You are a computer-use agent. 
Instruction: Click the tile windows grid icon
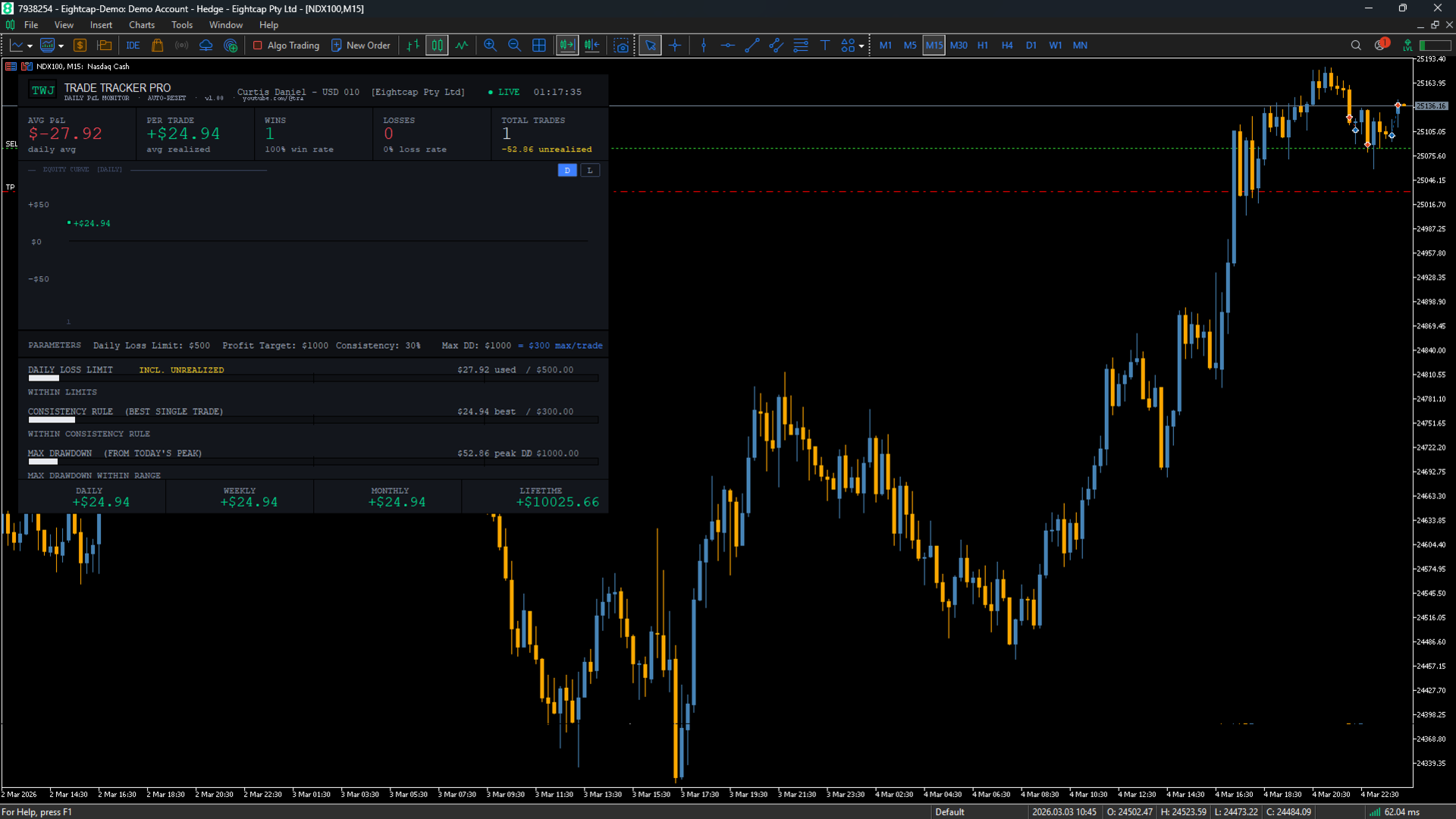(x=539, y=45)
